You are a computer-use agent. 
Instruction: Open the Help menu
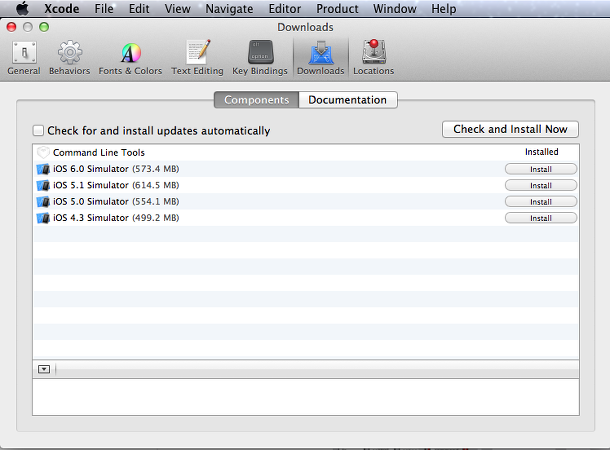[x=443, y=9]
